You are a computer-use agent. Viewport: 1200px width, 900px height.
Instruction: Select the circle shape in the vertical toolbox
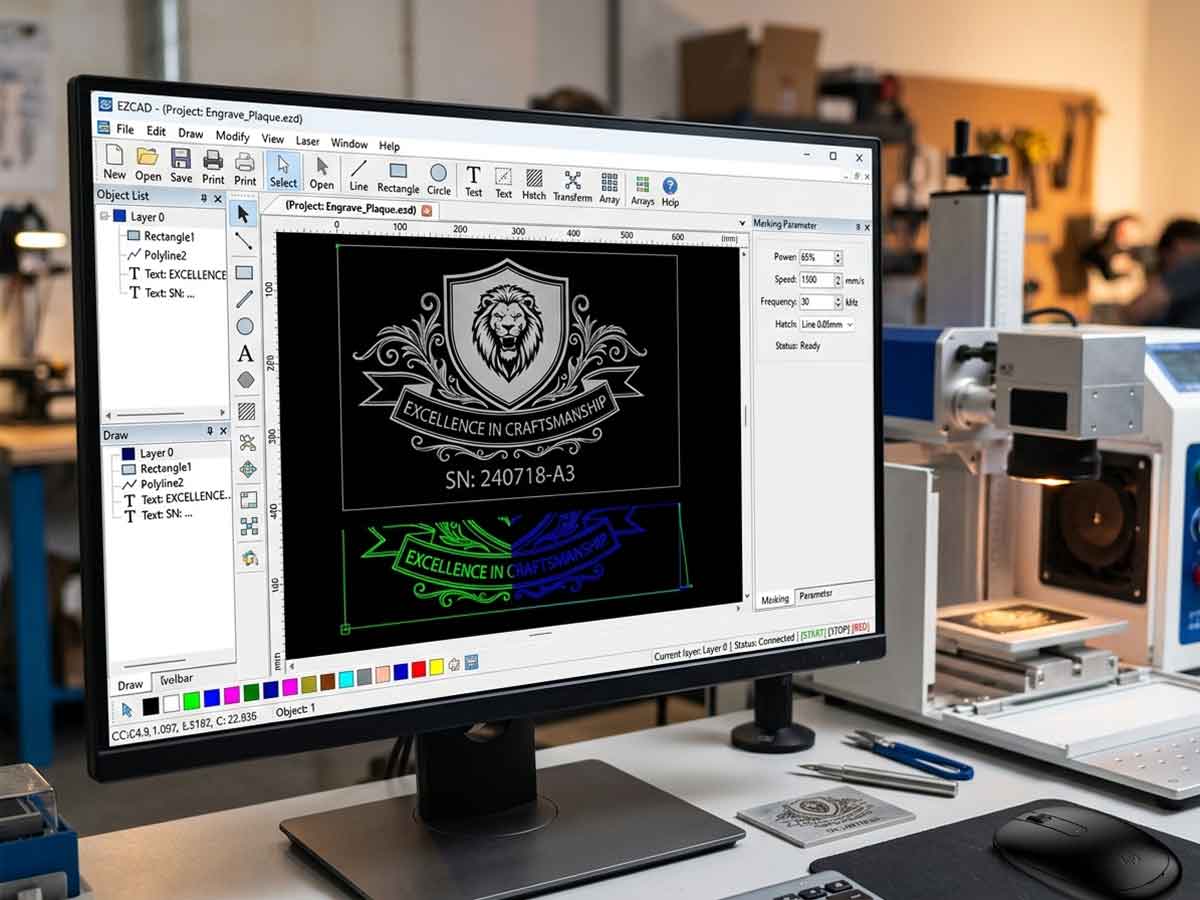click(x=245, y=326)
